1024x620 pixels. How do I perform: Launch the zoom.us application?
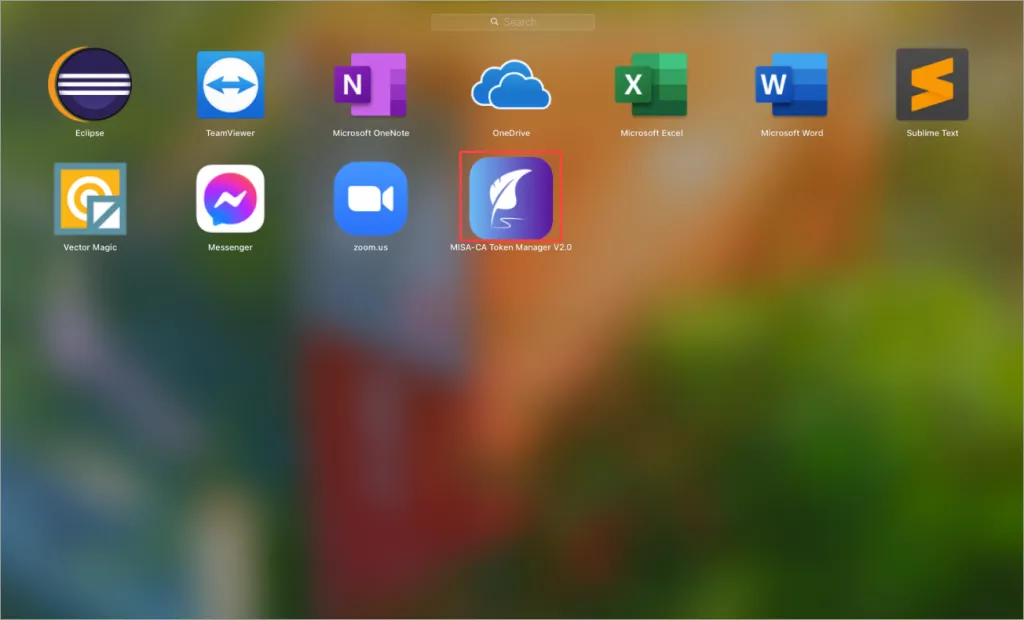(x=370, y=198)
